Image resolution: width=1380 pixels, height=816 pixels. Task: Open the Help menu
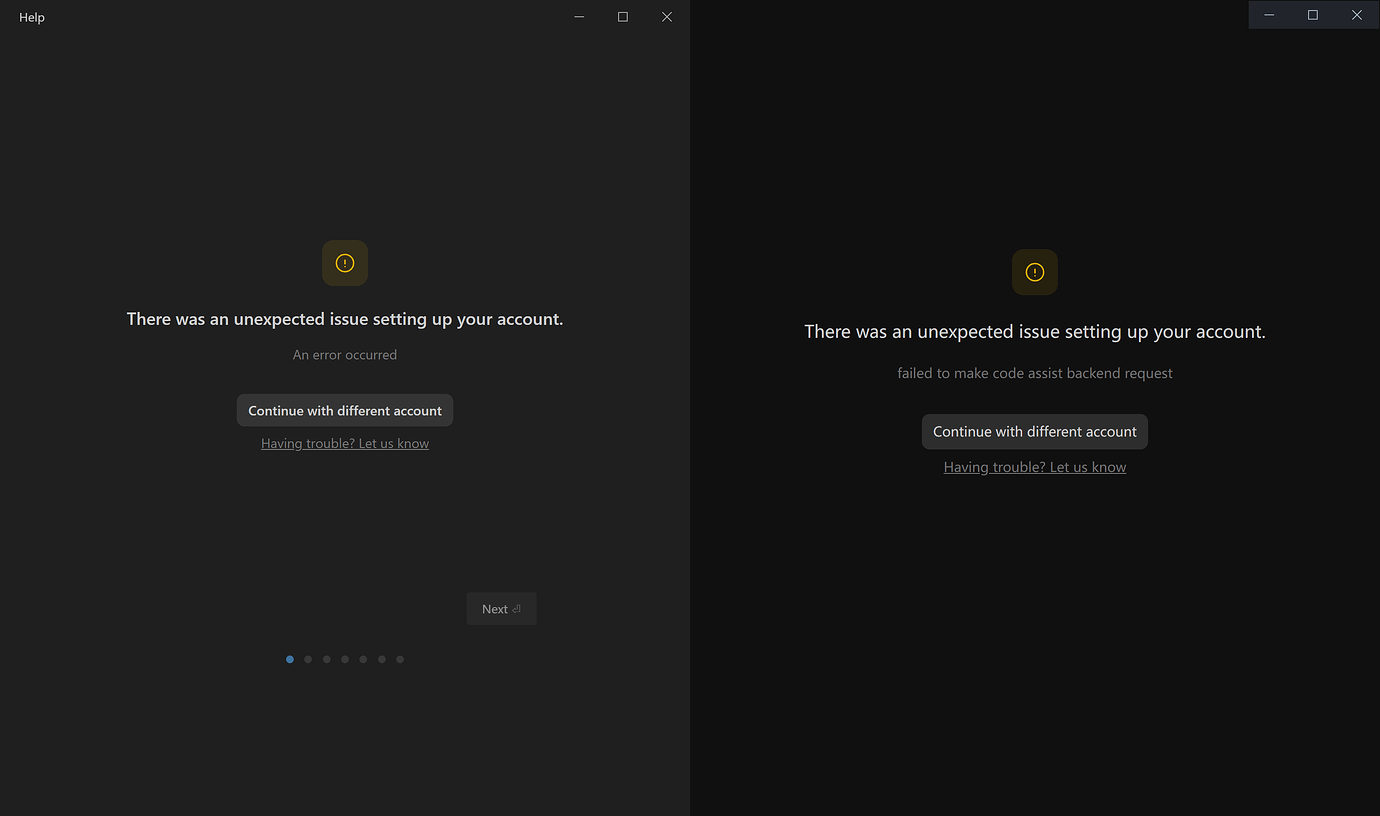[32, 17]
